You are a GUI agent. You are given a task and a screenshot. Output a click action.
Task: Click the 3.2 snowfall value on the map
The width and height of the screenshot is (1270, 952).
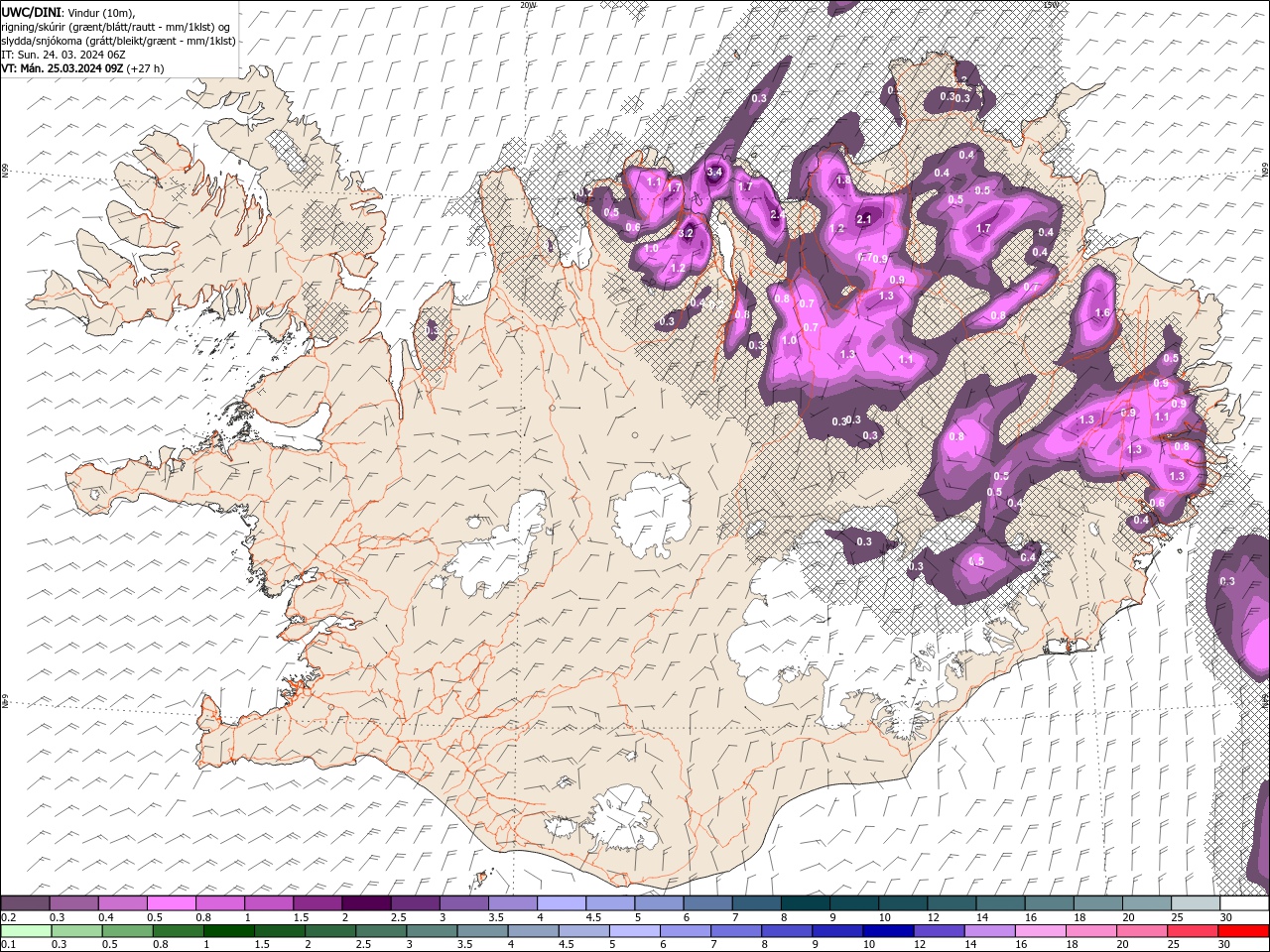[686, 233]
